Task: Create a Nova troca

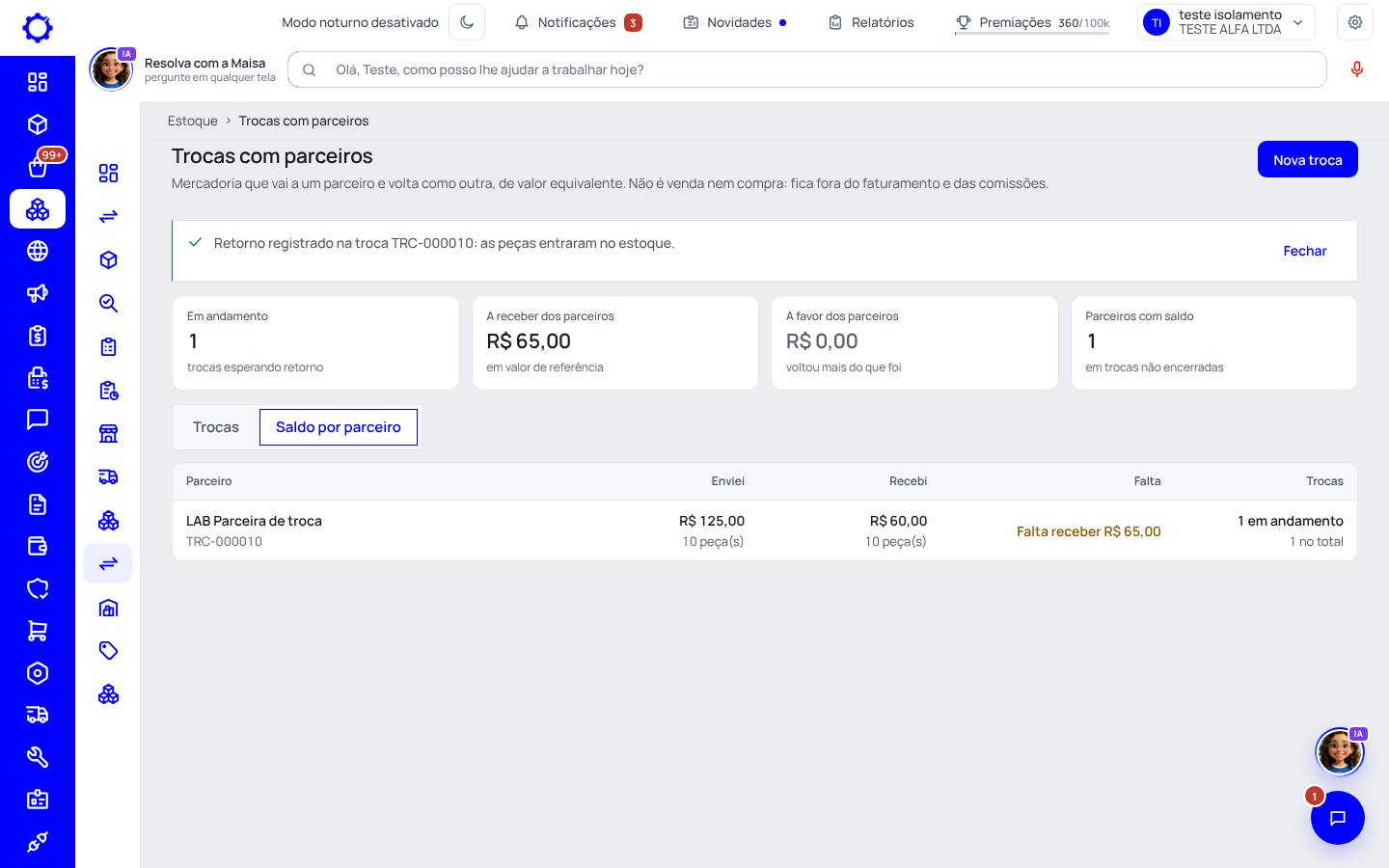Action: 1307,160
